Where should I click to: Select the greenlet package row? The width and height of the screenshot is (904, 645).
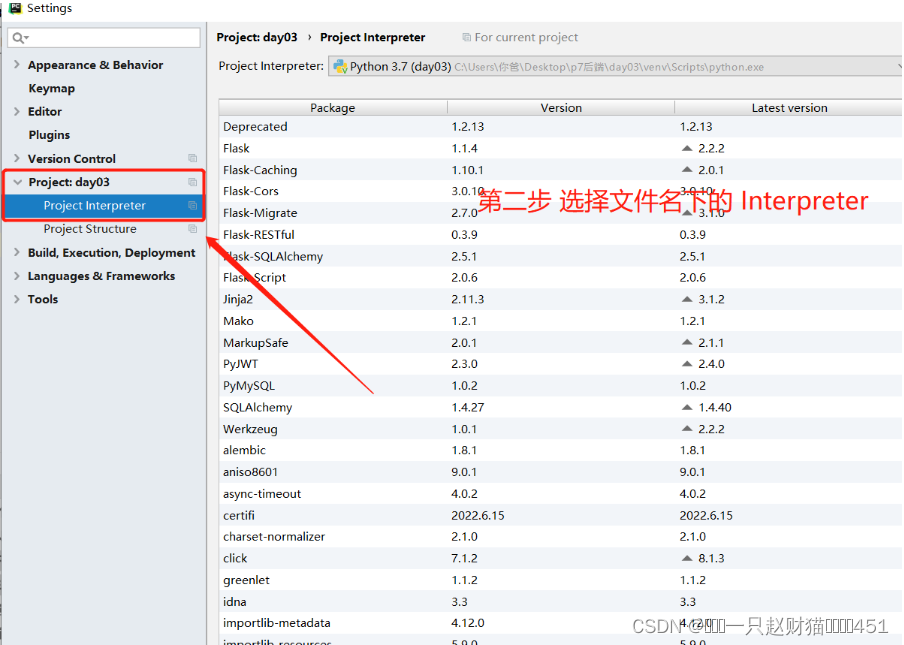pyautogui.click(x=560, y=580)
